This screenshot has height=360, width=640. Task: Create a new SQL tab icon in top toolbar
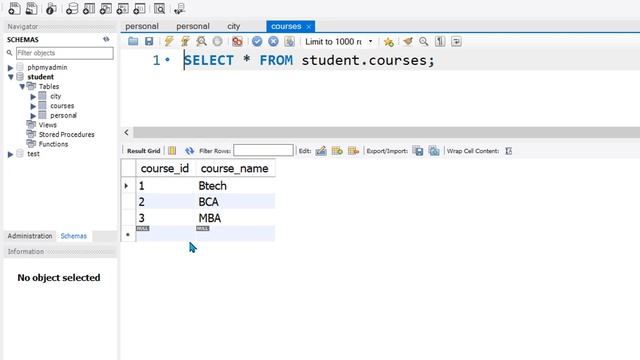[14, 9]
